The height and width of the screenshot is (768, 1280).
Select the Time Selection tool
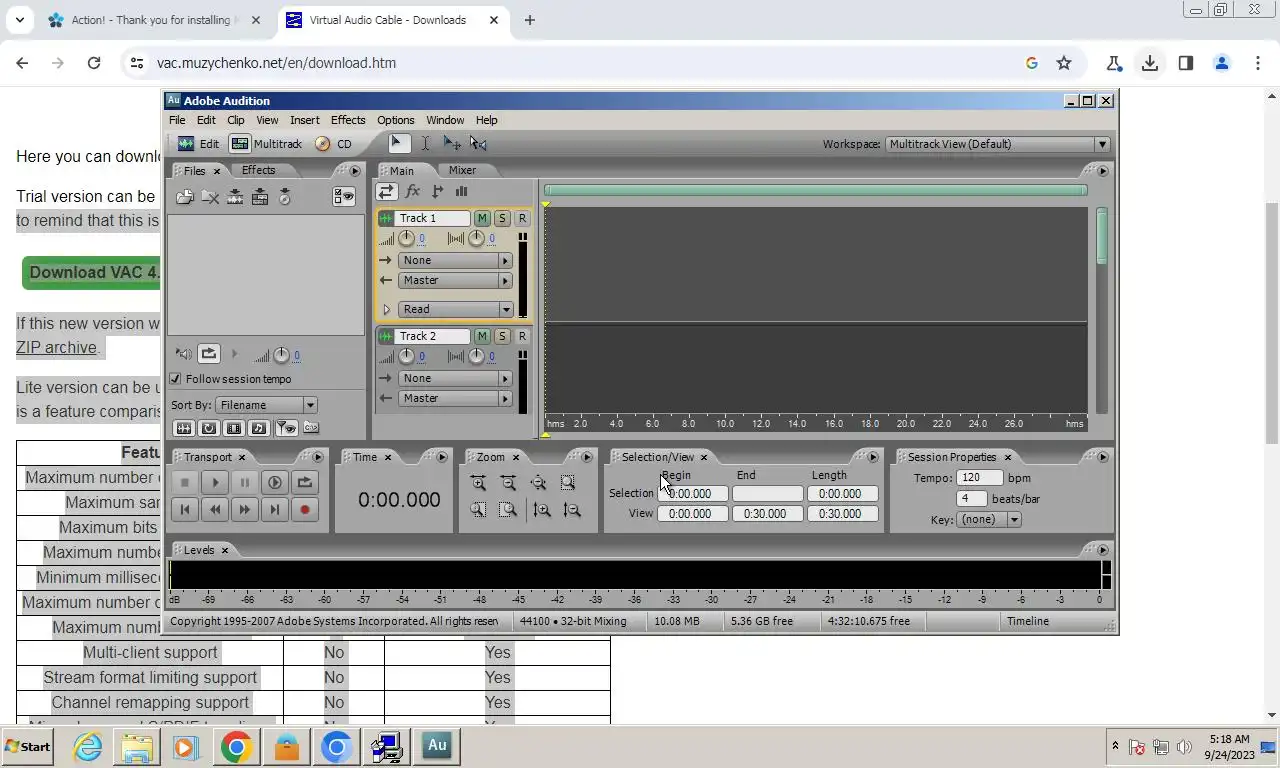click(x=425, y=143)
